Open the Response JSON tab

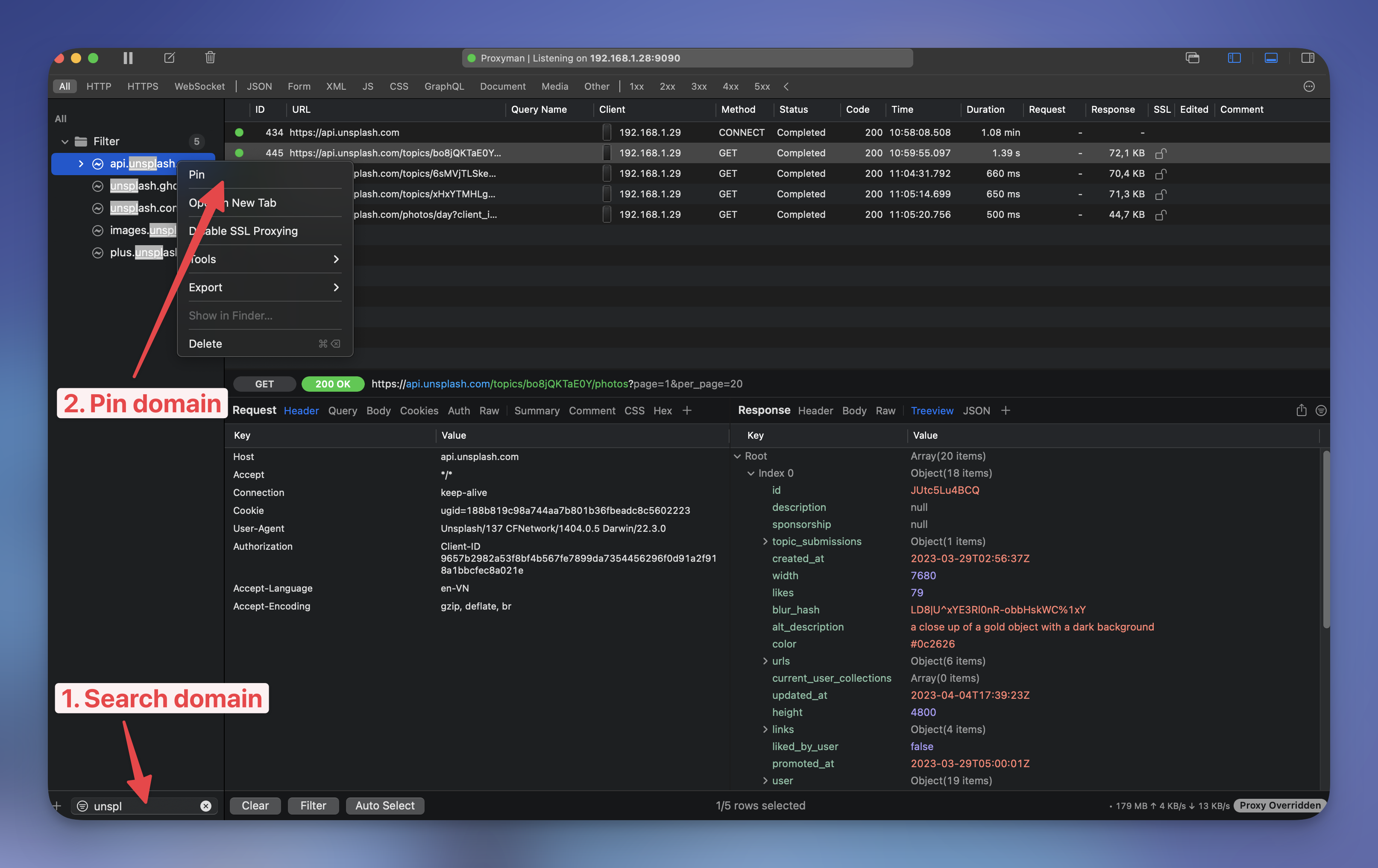tap(976, 410)
